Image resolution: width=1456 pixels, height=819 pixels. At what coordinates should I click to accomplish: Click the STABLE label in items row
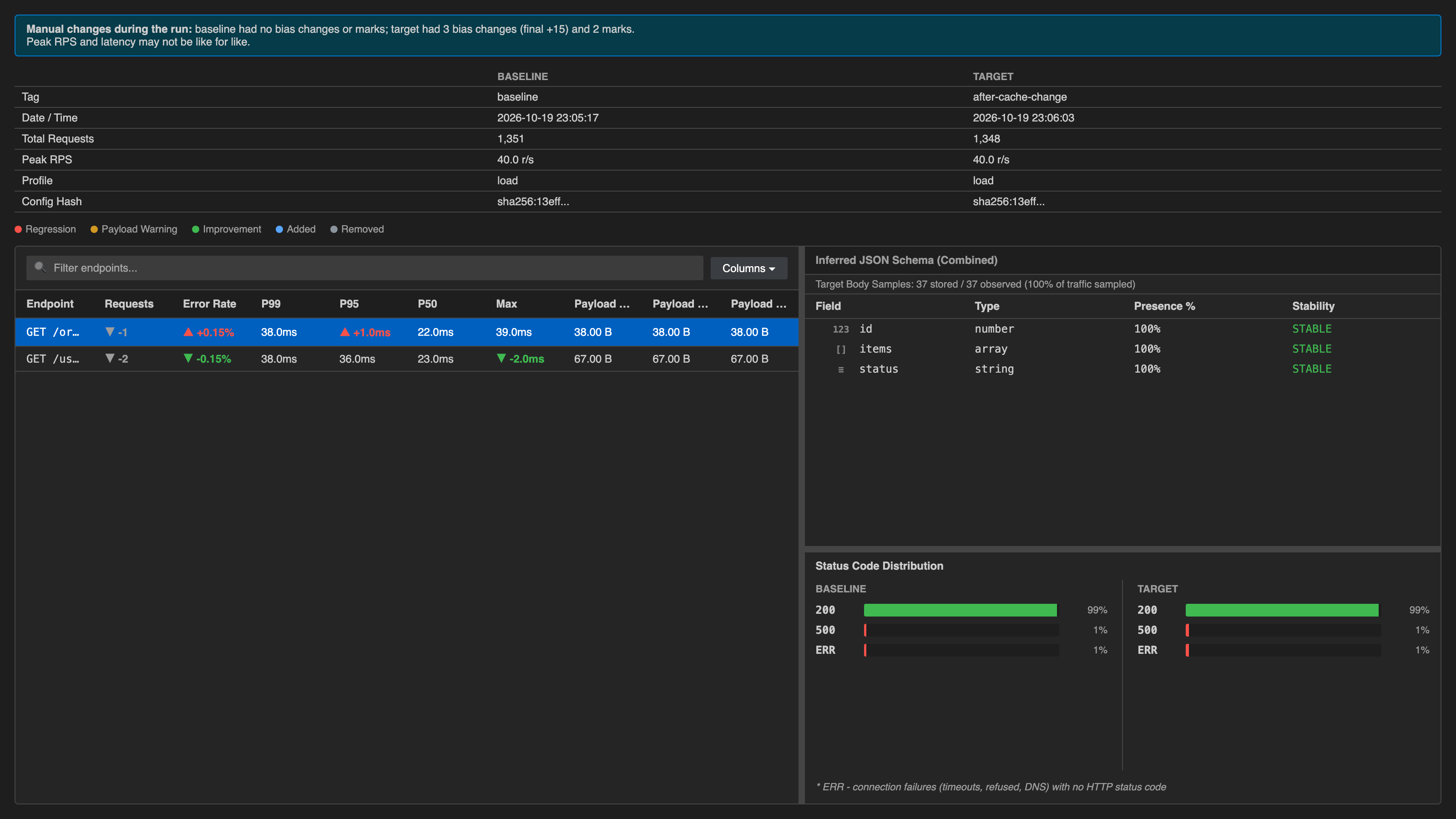coord(1312,349)
